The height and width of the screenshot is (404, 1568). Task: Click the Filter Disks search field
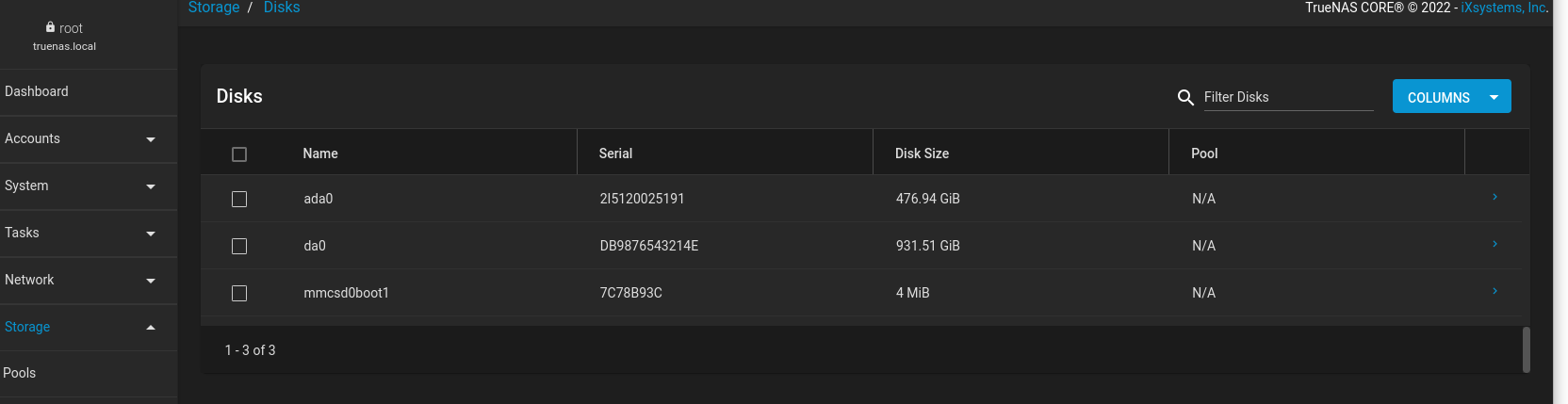coord(1287,97)
